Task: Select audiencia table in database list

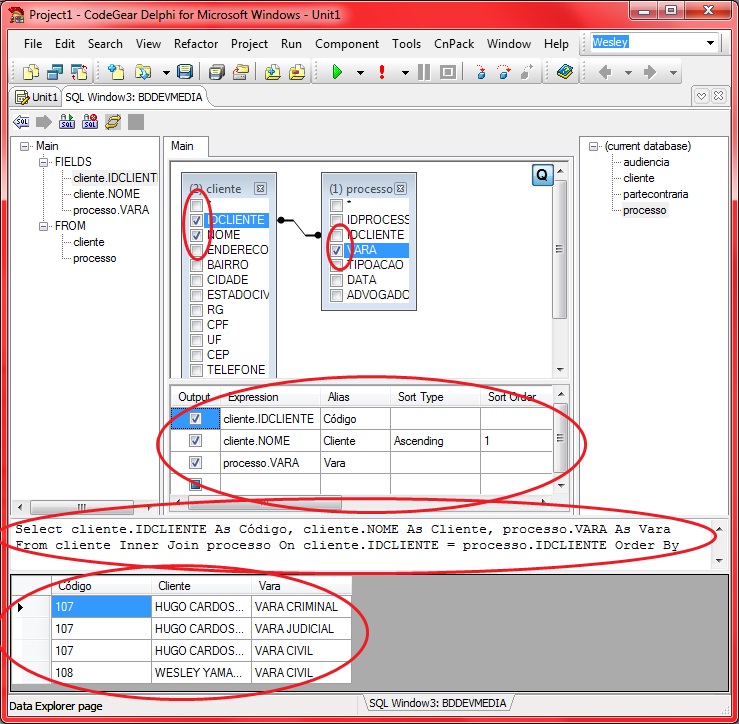Action: [x=646, y=162]
